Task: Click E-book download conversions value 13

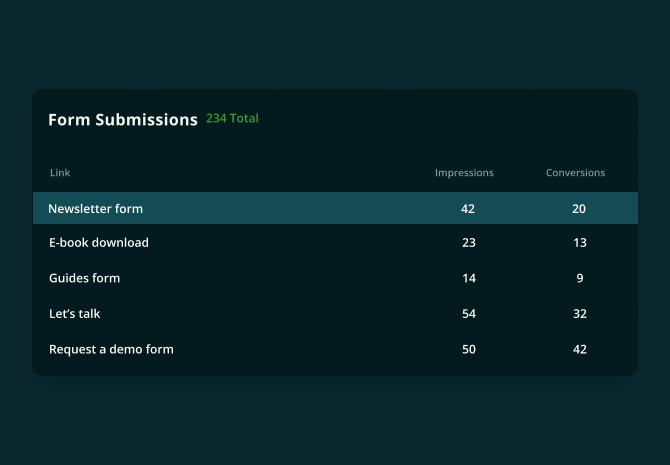Action: click(x=580, y=242)
